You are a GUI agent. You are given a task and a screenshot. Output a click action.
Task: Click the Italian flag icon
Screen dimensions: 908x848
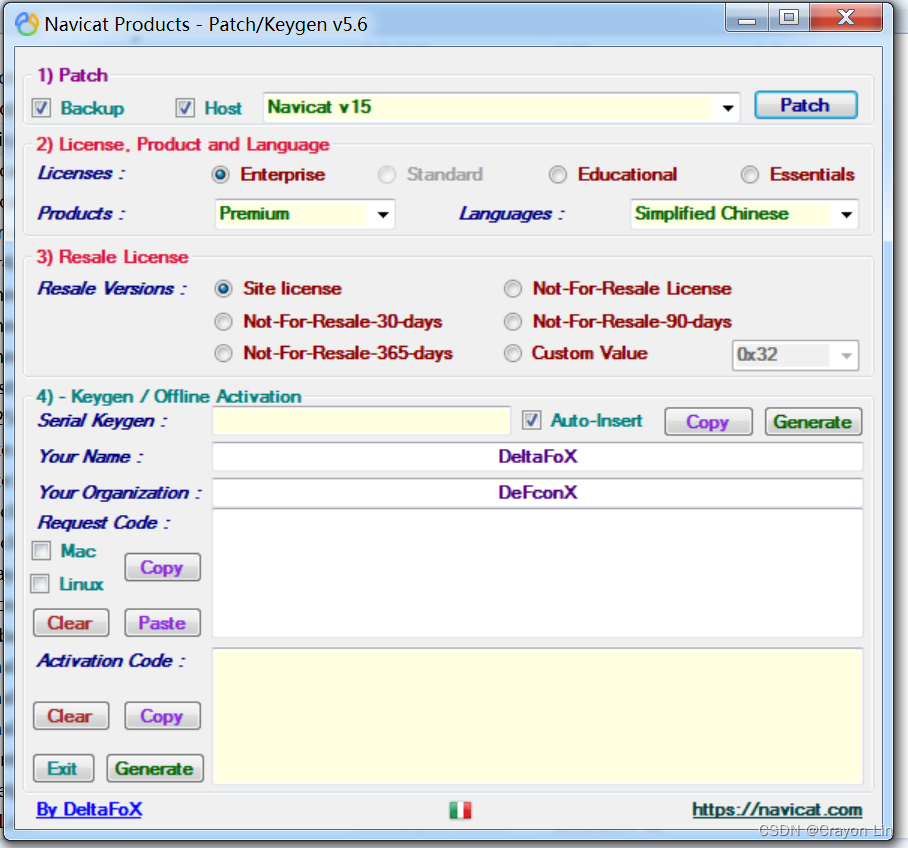(460, 810)
